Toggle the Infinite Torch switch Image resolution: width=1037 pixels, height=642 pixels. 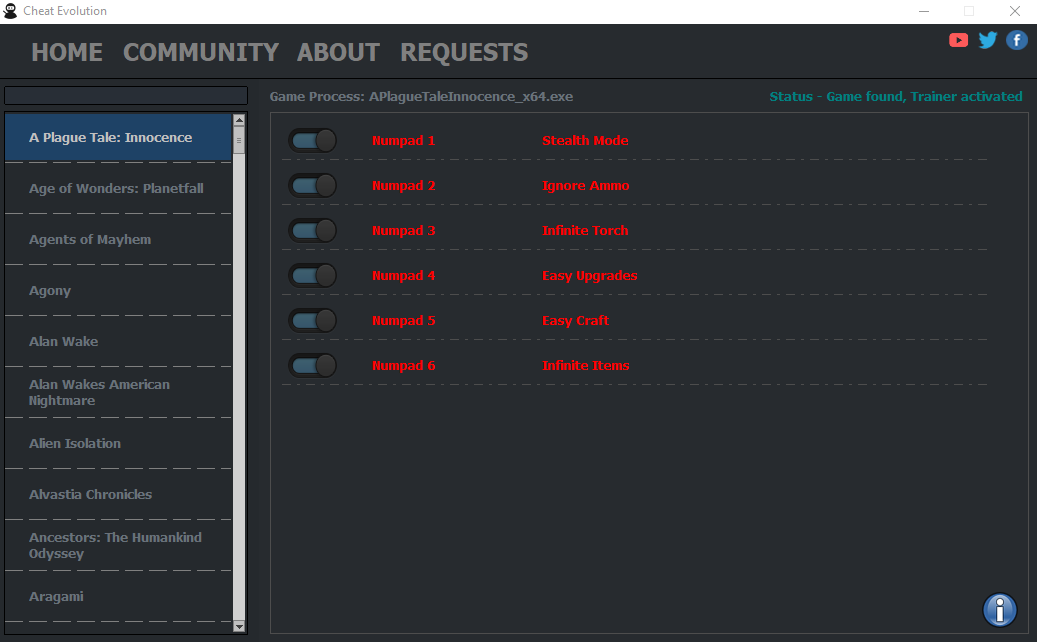313,230
